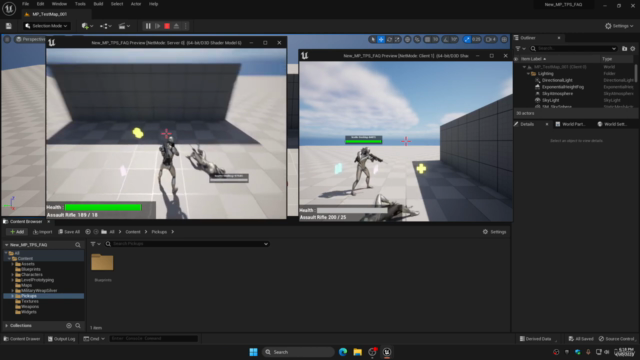Viewport: 640px width, 360px height.
Task: Select DirectionalLight in the Outliner
Action: pyautogui.click(x=557, y=80)
